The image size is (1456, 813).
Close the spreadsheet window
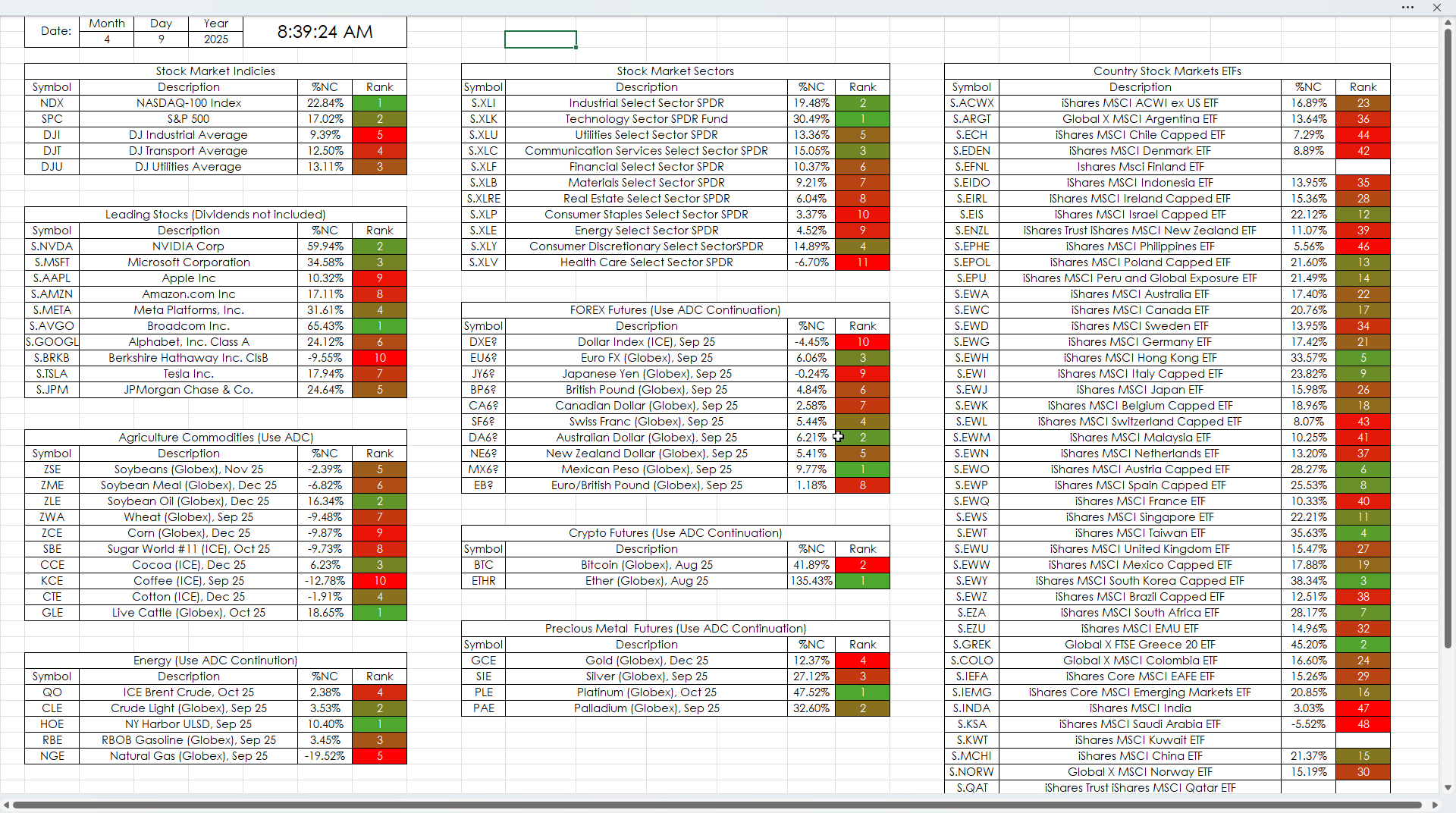point(1436,8)
